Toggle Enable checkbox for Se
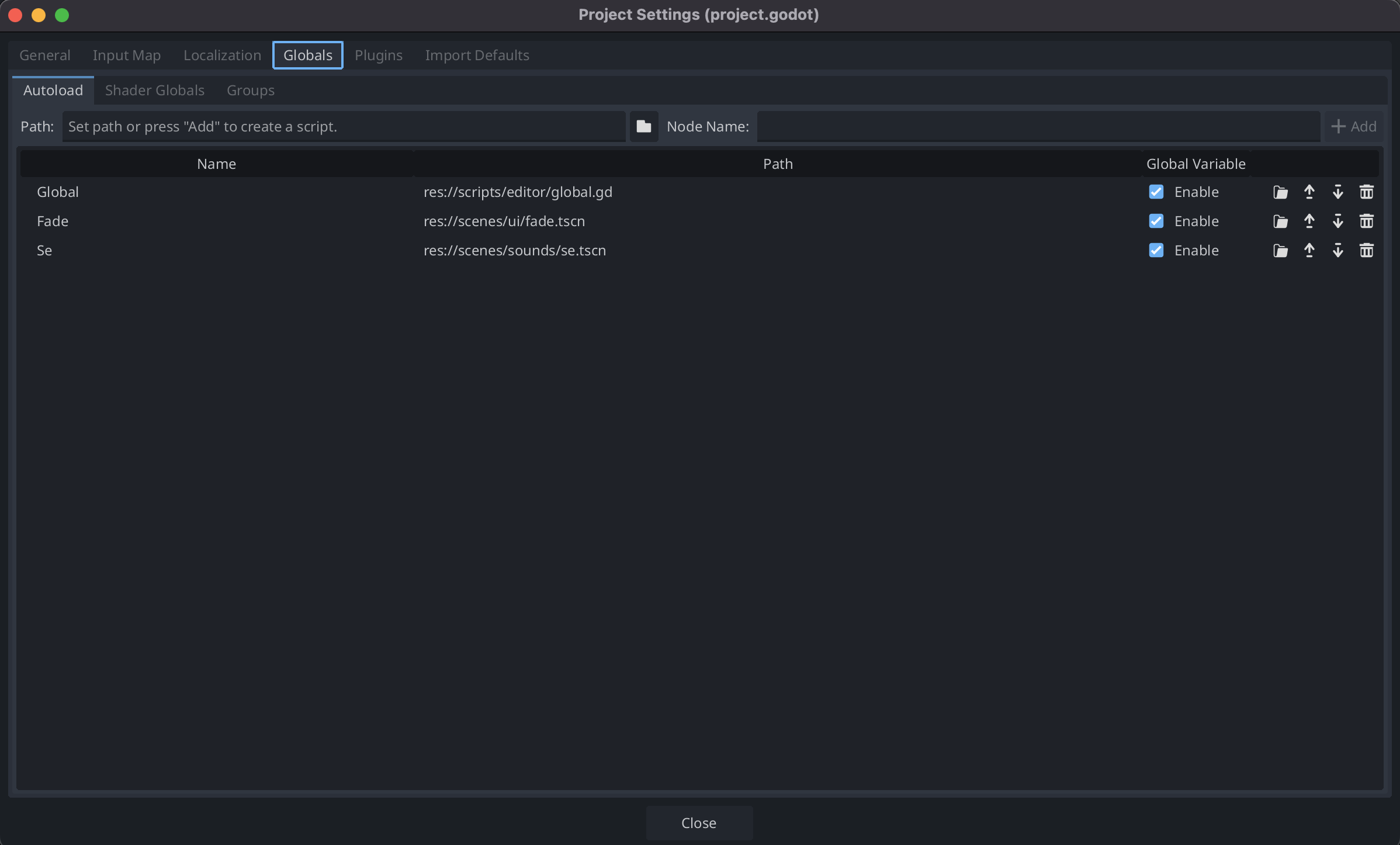The width and height of the screenshot is (1400, 845). click(x=1156, y=251)
